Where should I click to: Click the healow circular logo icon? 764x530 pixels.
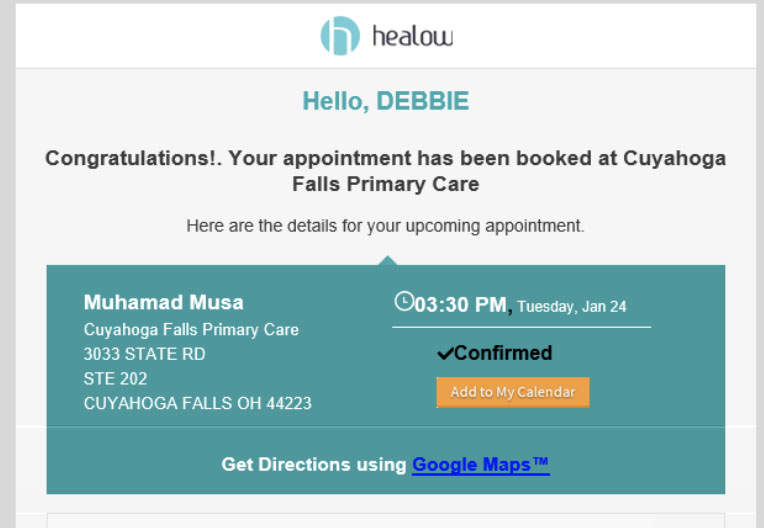(340, 36)
